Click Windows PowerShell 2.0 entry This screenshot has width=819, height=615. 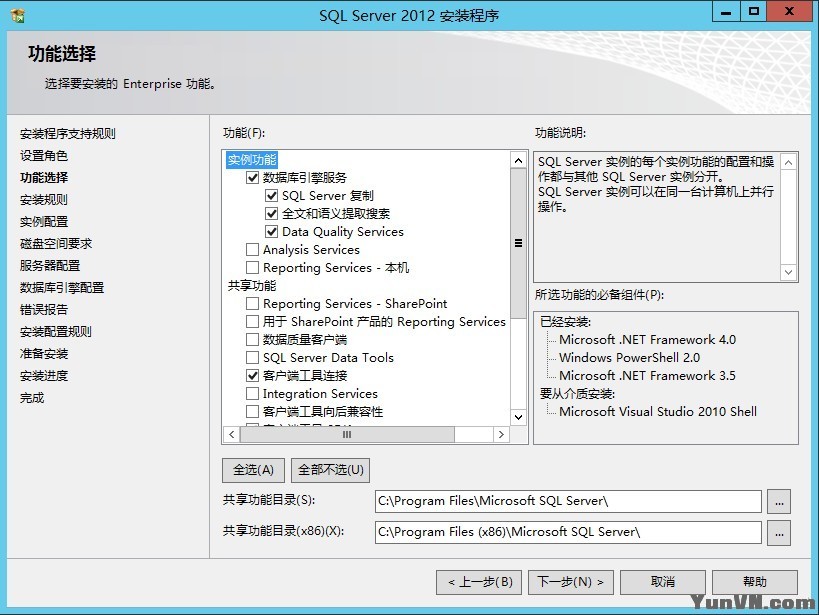629,358
